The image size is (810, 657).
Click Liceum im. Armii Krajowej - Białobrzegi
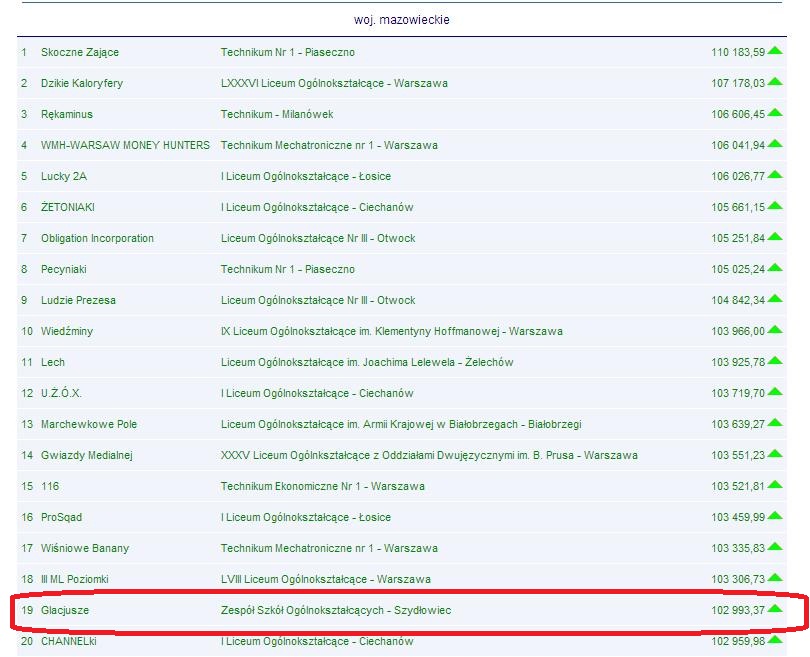pos(401,424)
